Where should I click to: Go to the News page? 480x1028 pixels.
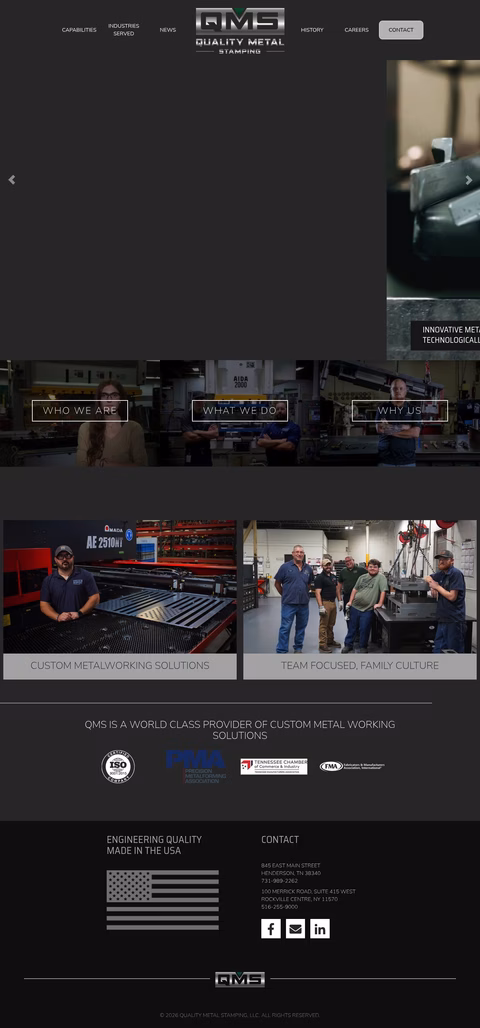(167, 30)
